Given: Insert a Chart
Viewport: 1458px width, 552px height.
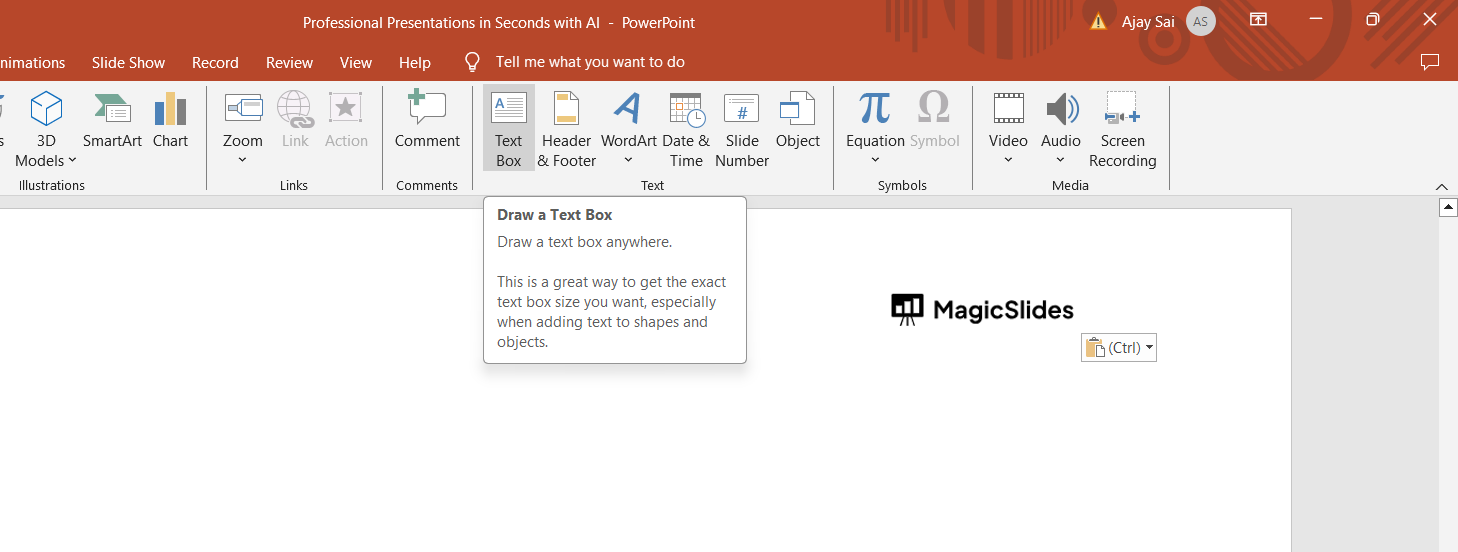Looking at the screenshot, I should click(170, 120).
